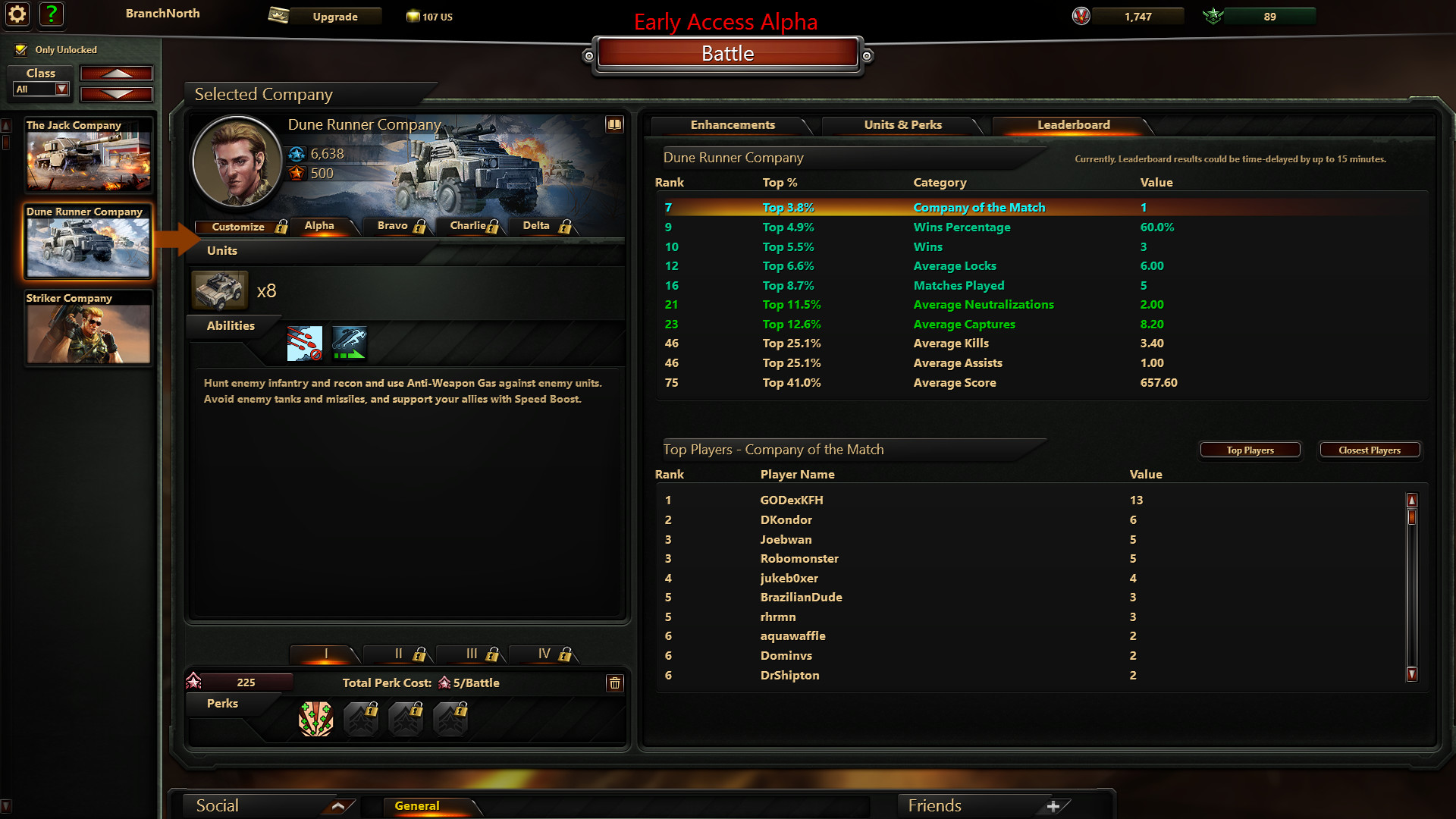Click the company list down arrow
The image size is (1456, 819).
pos(116,95)
